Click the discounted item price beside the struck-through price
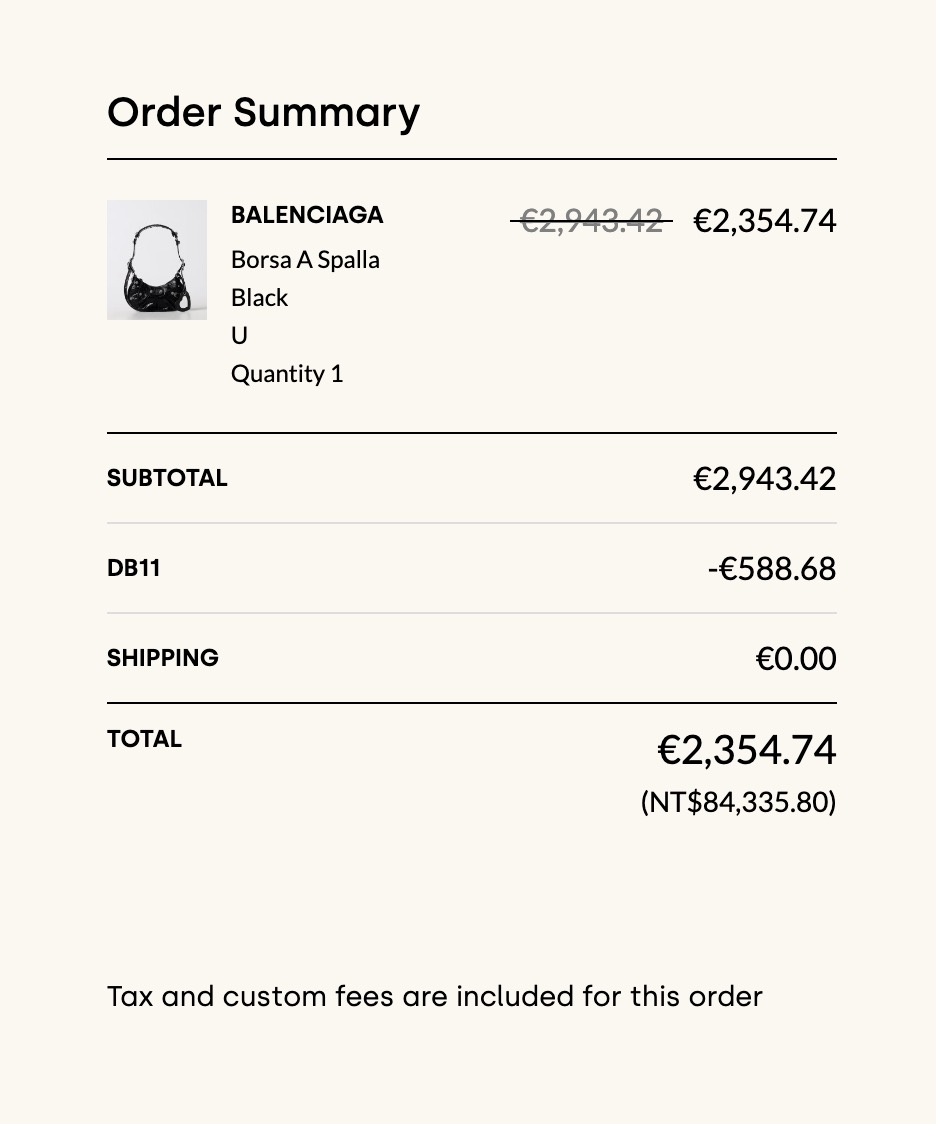 coord(765,220)
